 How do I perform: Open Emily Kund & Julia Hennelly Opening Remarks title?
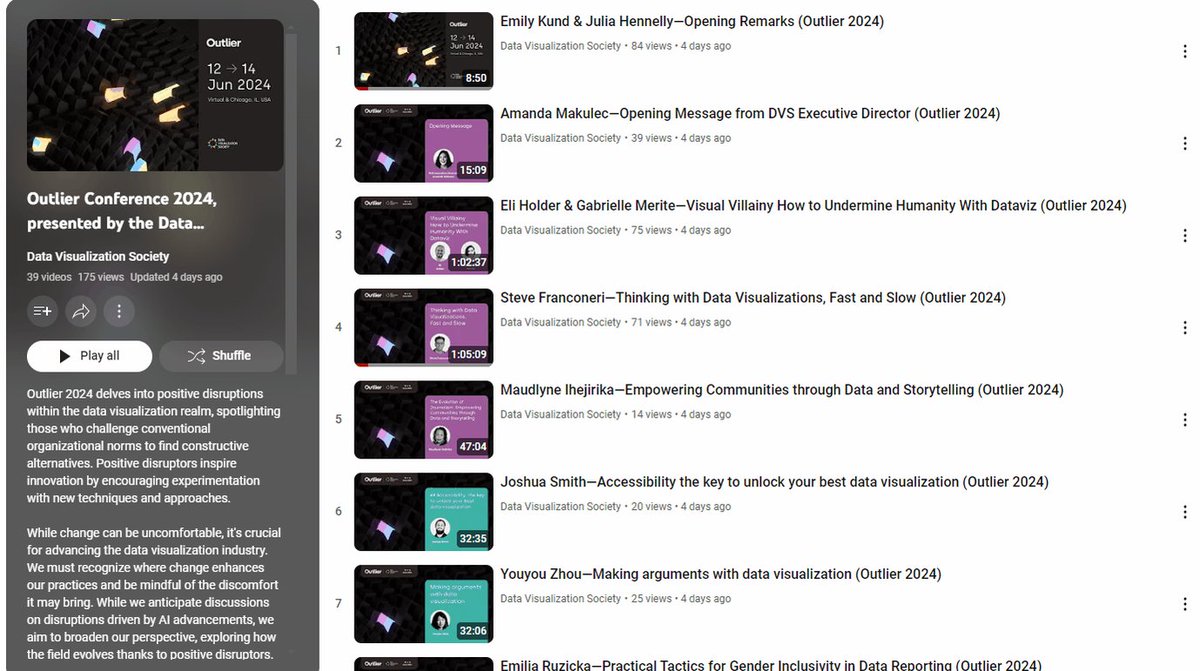point(692,21)
